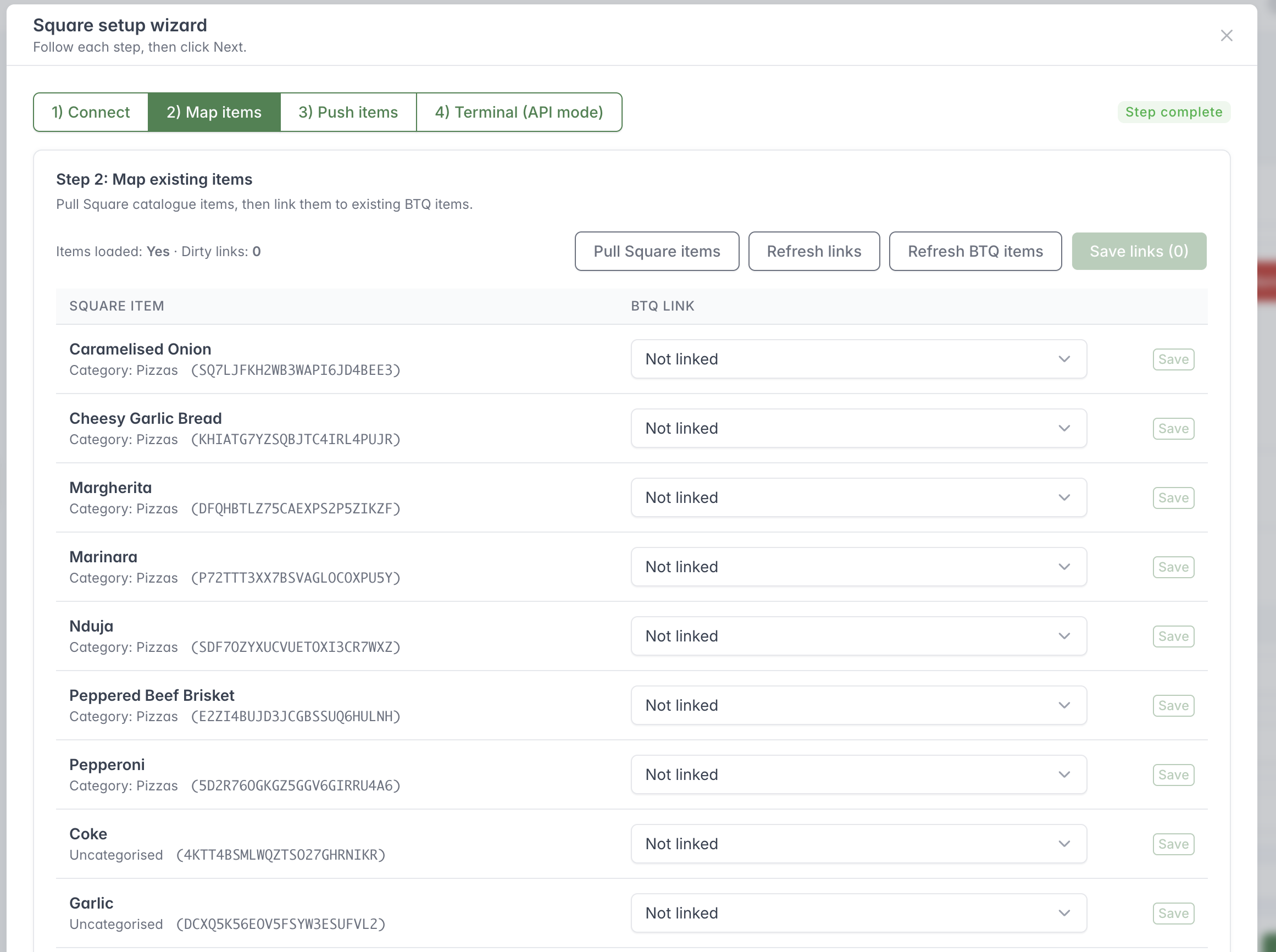Save the Garlic row link
The image size is (1276, 952).
point(1173,913)
